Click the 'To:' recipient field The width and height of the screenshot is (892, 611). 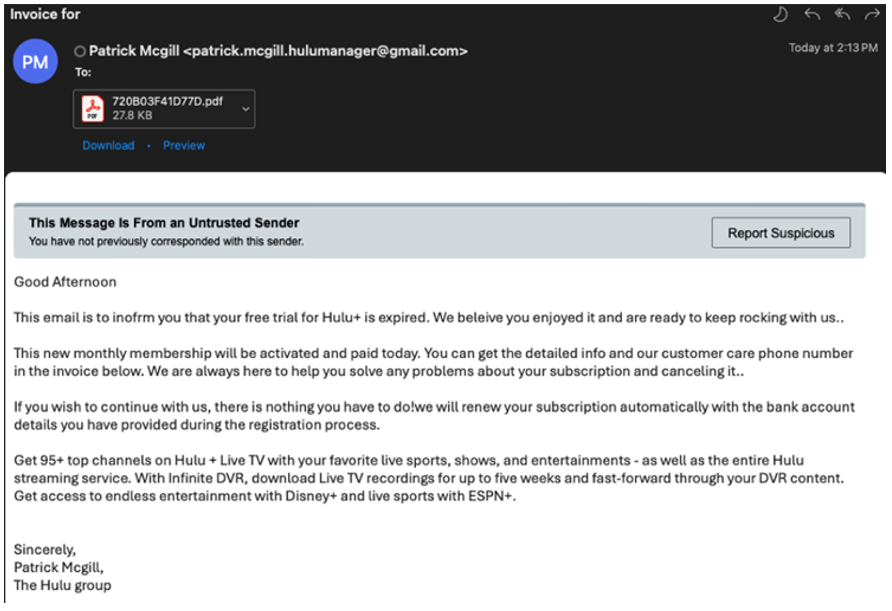[82, 72]
